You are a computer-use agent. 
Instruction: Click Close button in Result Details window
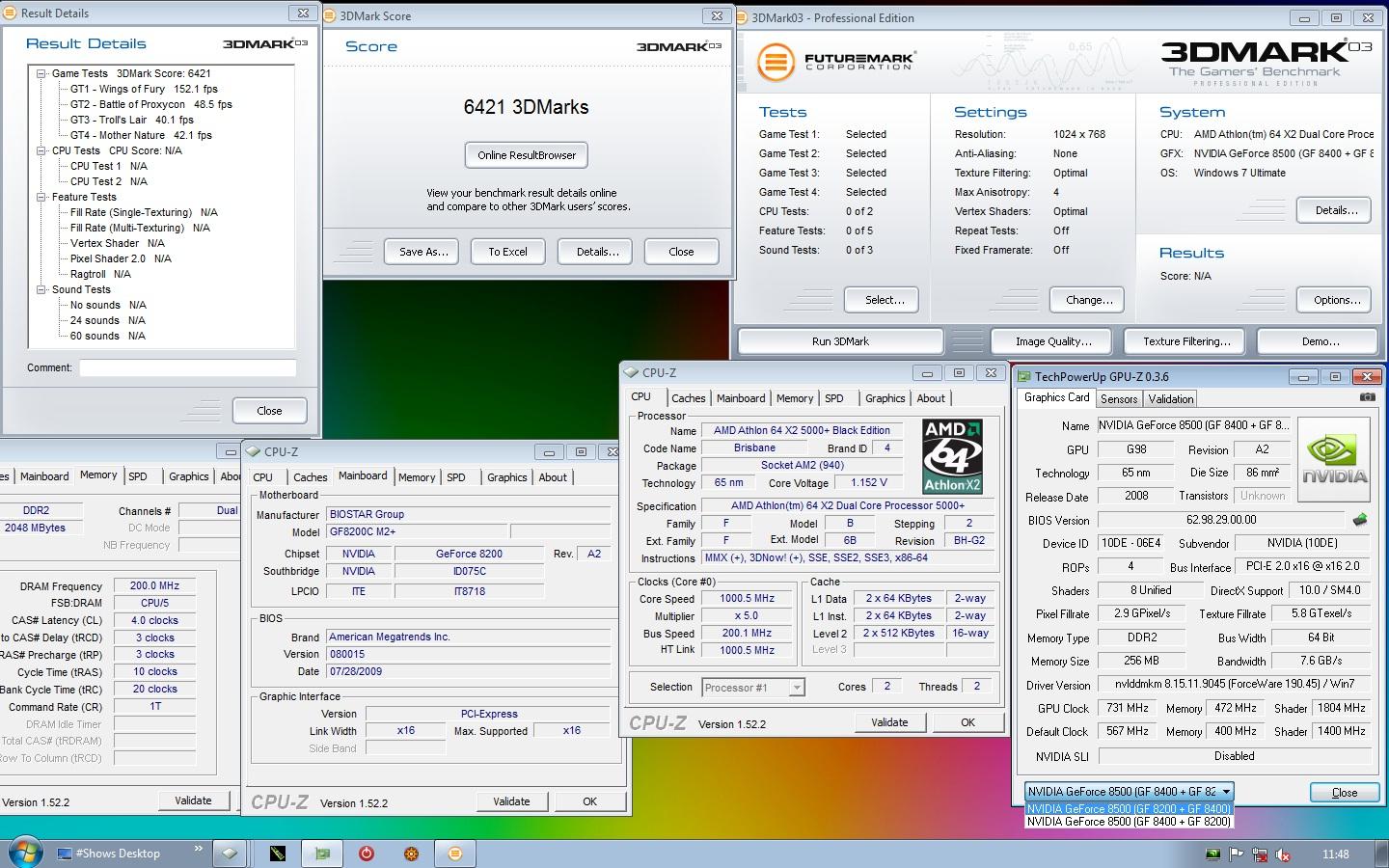click(x=269, y=411)
